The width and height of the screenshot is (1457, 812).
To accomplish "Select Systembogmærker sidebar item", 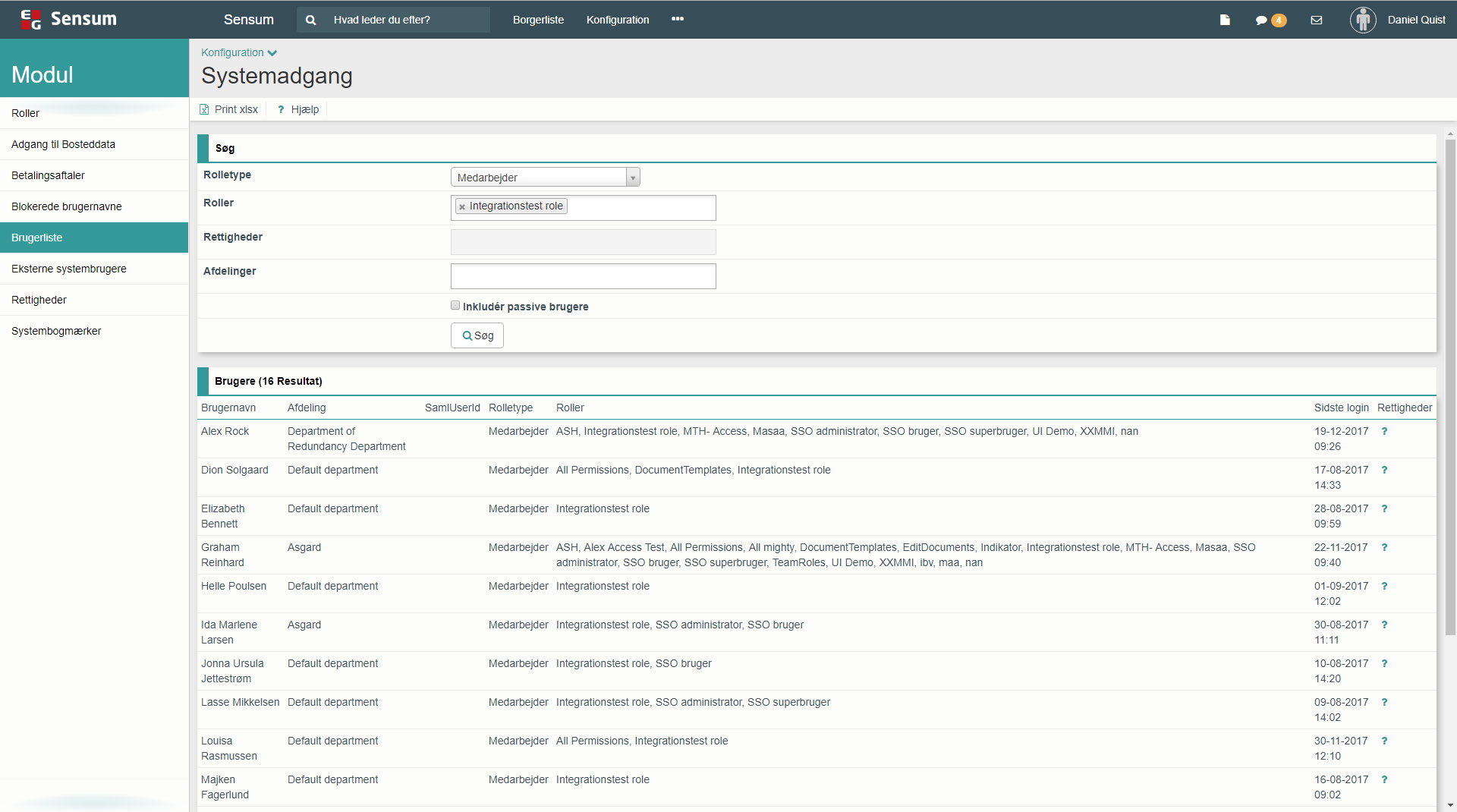I will coord(94,331).
